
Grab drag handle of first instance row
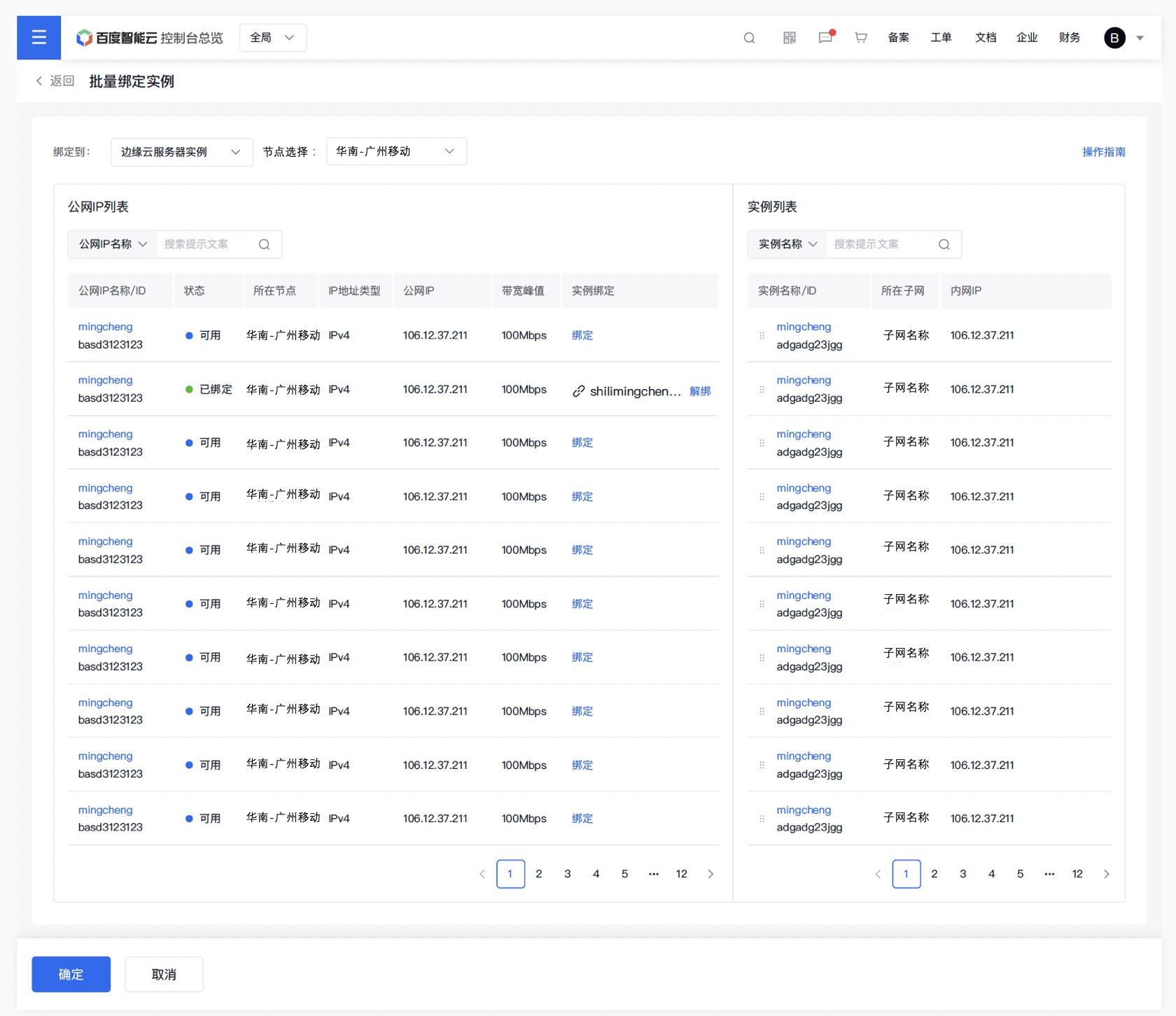[762, 336]
